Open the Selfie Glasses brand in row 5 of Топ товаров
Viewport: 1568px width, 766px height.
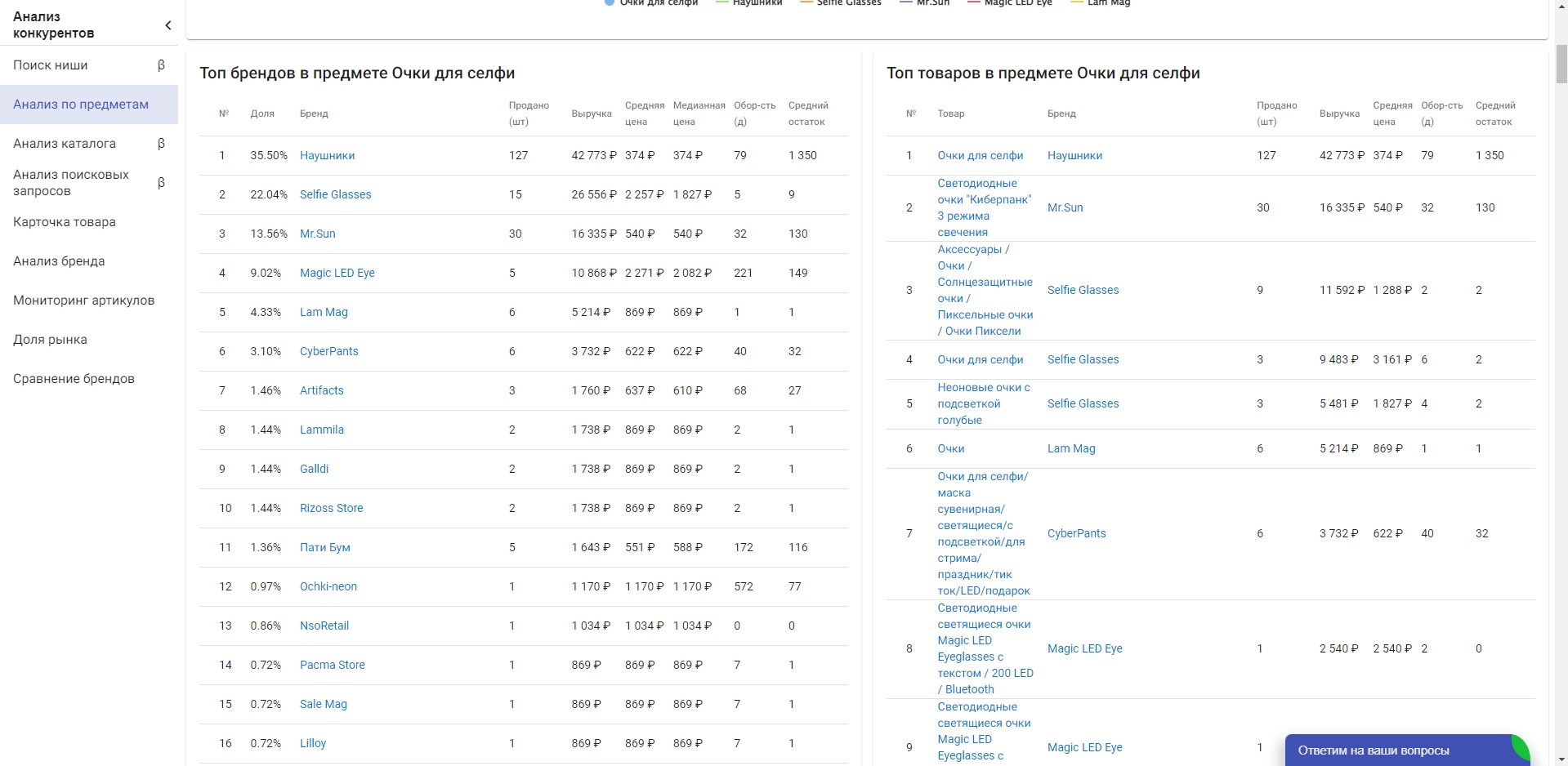[x=1083, y=403]
